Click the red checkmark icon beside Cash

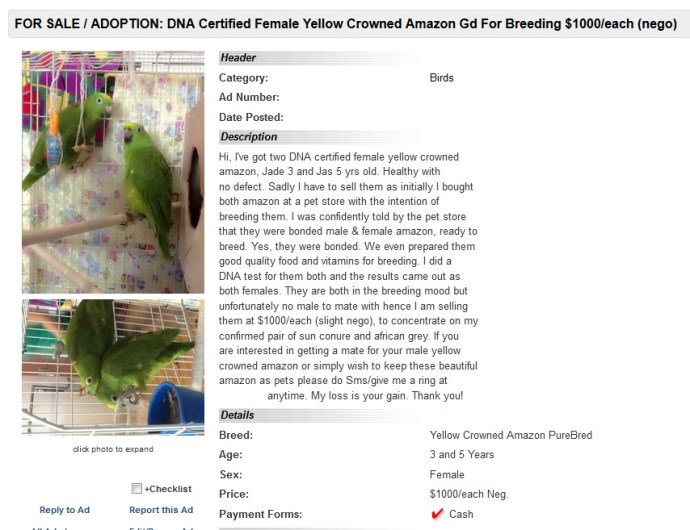click(437, 514)
